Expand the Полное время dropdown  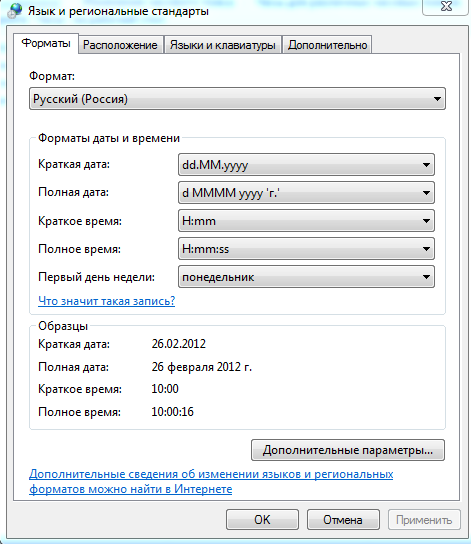306,249
